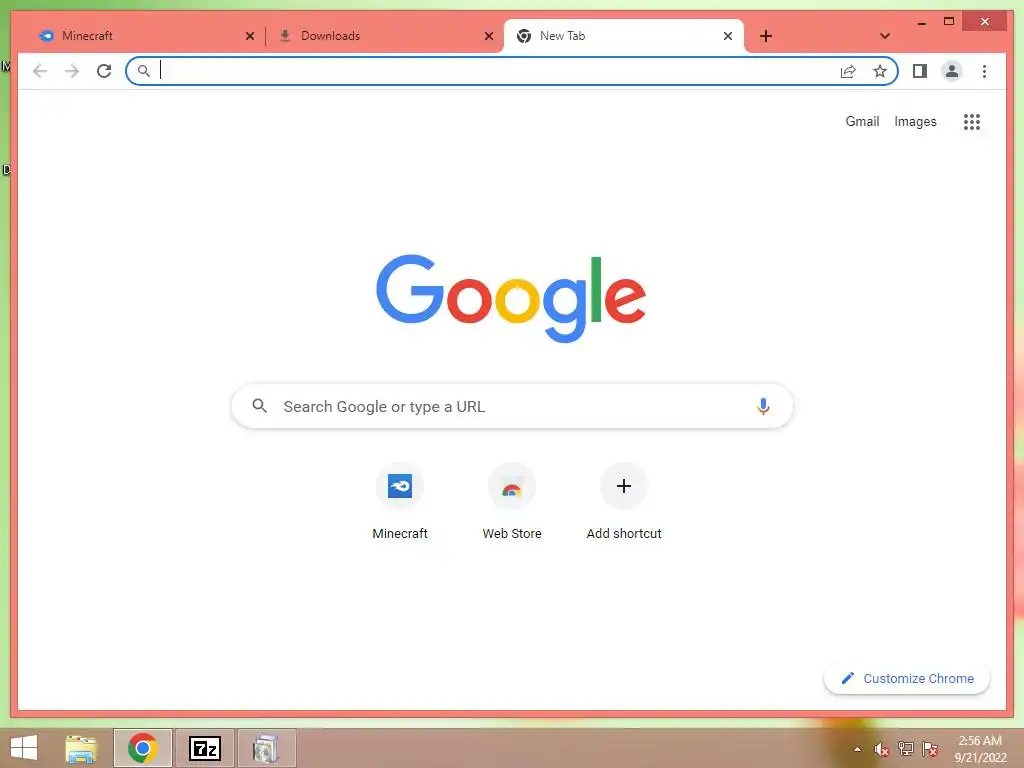Click the muted volume tray icon
This screenshot has width=1024, height=768.
point(882,749)
